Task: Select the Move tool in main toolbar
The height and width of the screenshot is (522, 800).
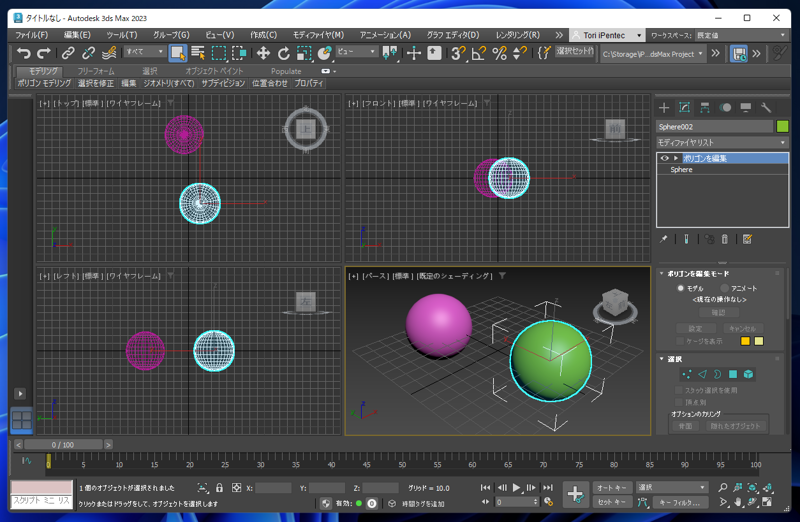Action: [263, 53]
